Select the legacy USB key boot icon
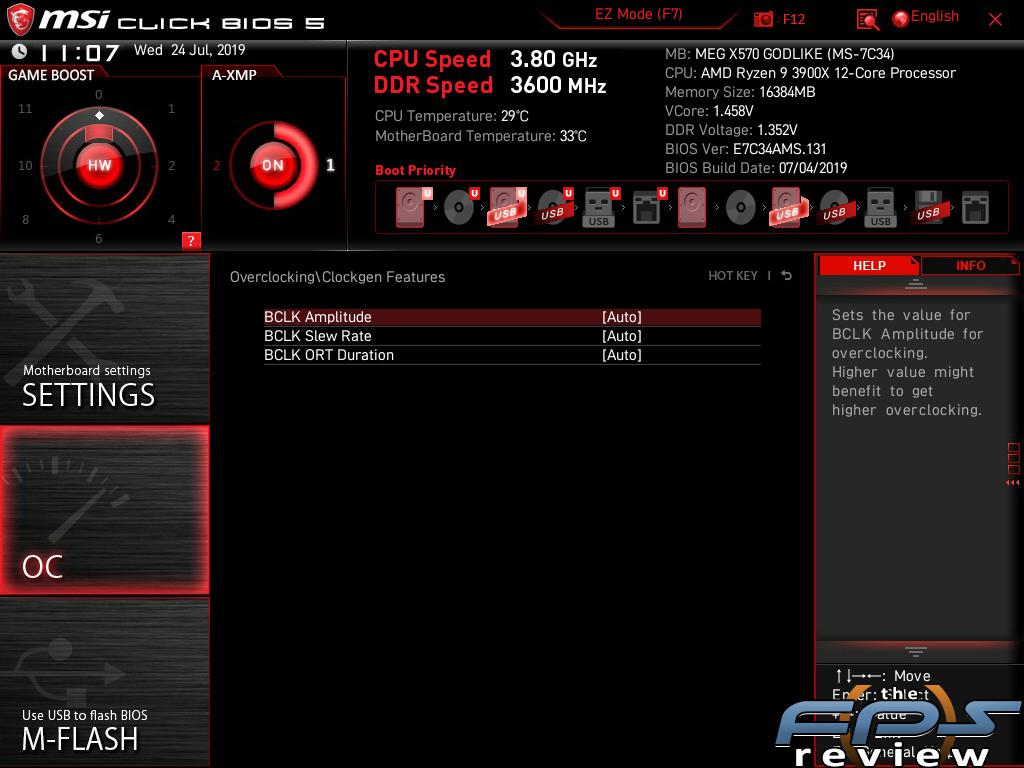The width and height of the screenshot is (1024, 768). [x=880, y=207]
